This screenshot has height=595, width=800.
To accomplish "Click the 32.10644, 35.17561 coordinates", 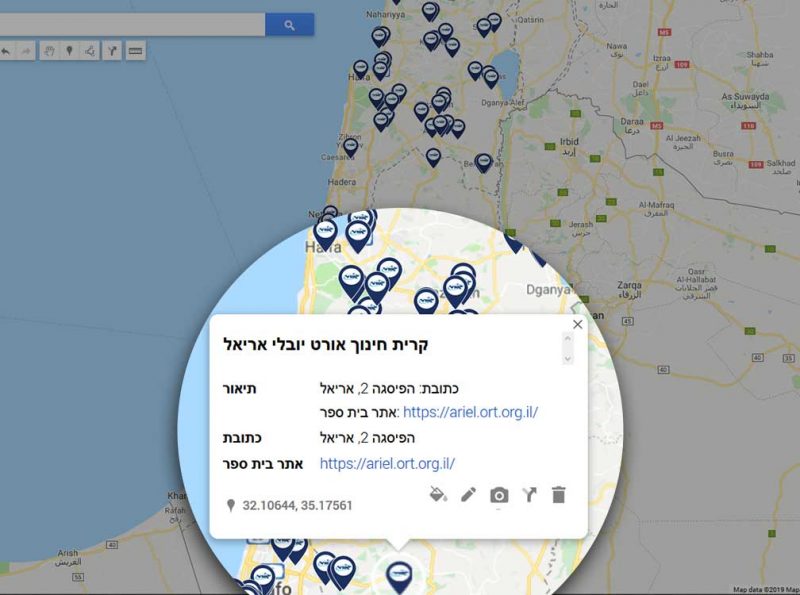I will [297, 505].
